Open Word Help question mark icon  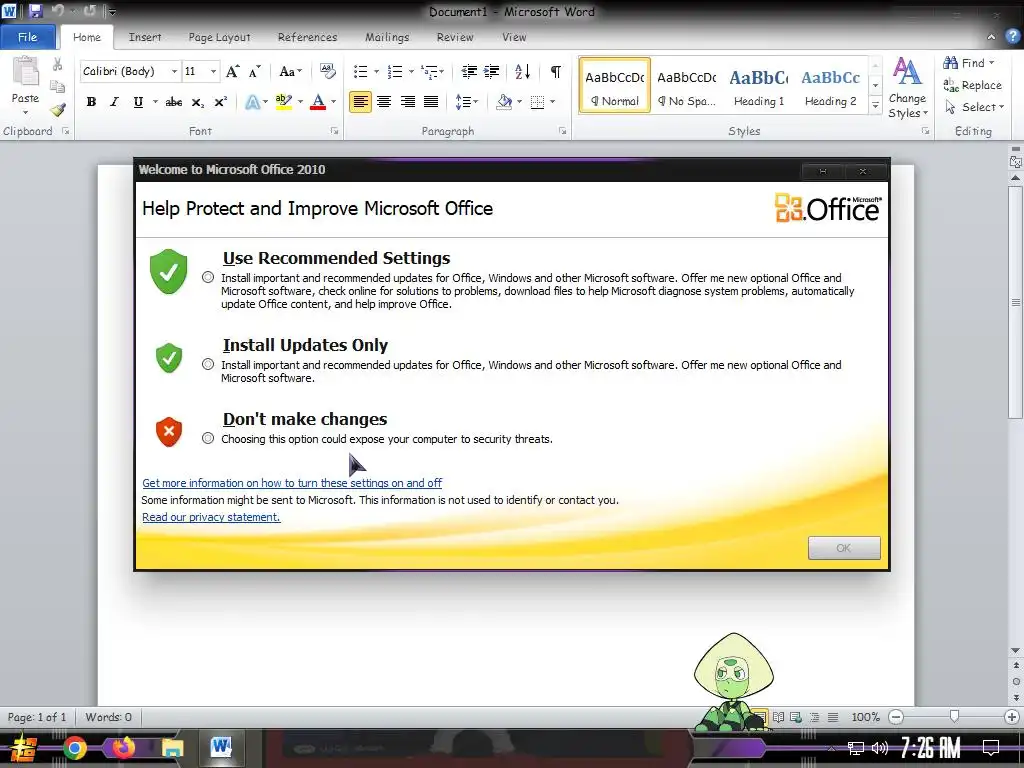coord(1012,37)
